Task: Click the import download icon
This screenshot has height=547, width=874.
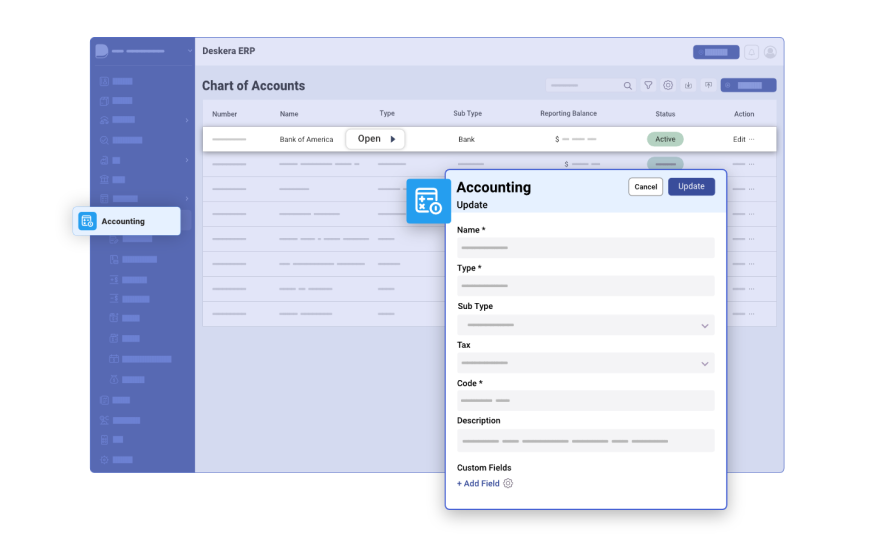Action: click(688, 86)
